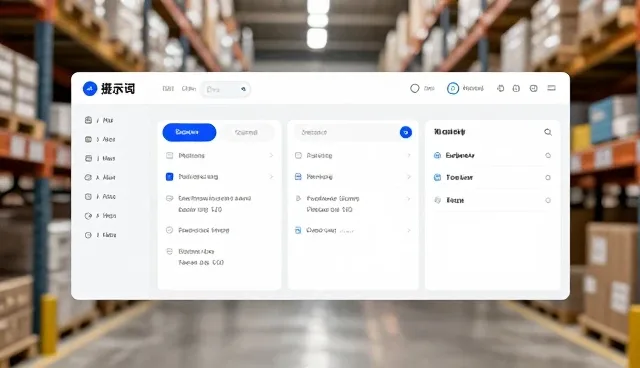The image size is (640, 368).
Task: Click the second of four header utility icons
Action: [x=516, y=88]
